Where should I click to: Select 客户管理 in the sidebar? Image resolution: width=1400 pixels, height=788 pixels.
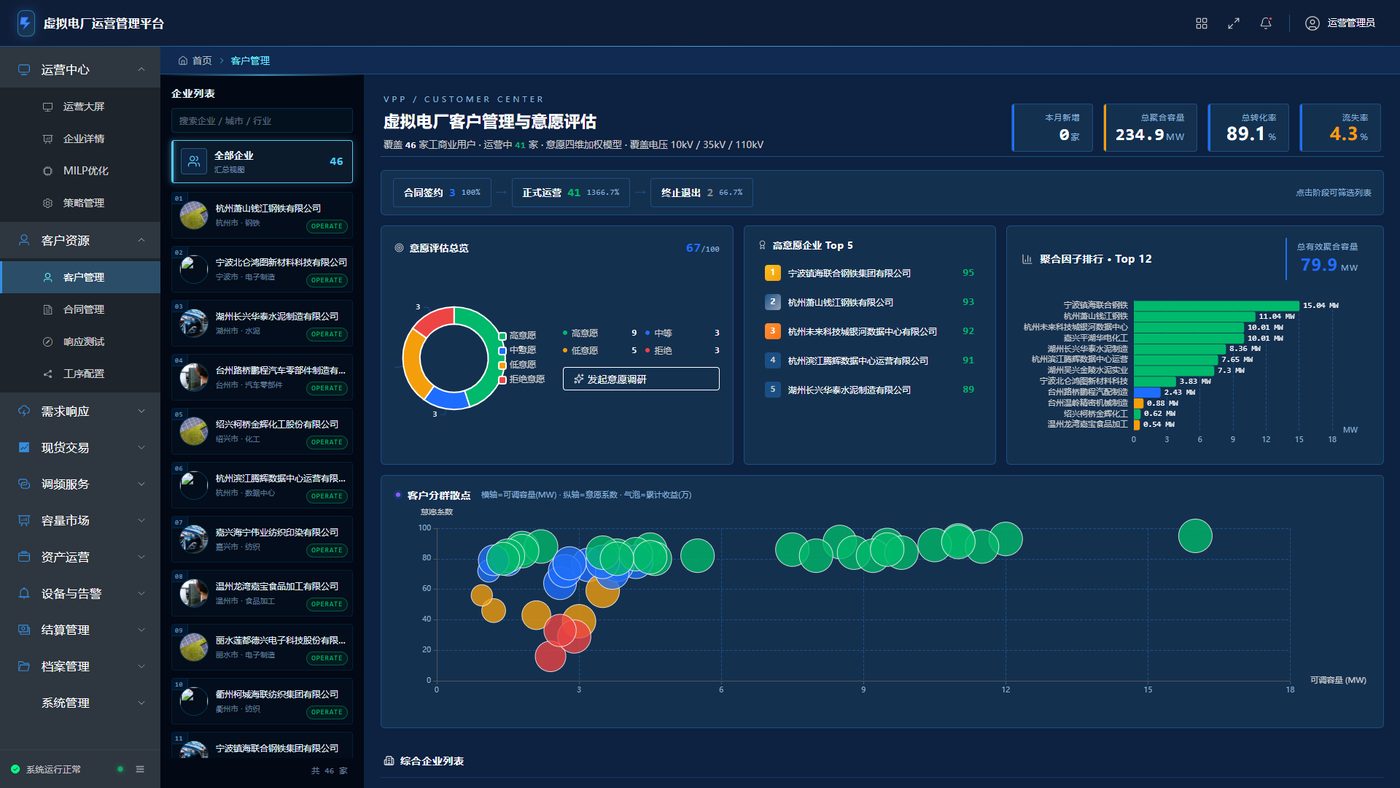point(80,277)
